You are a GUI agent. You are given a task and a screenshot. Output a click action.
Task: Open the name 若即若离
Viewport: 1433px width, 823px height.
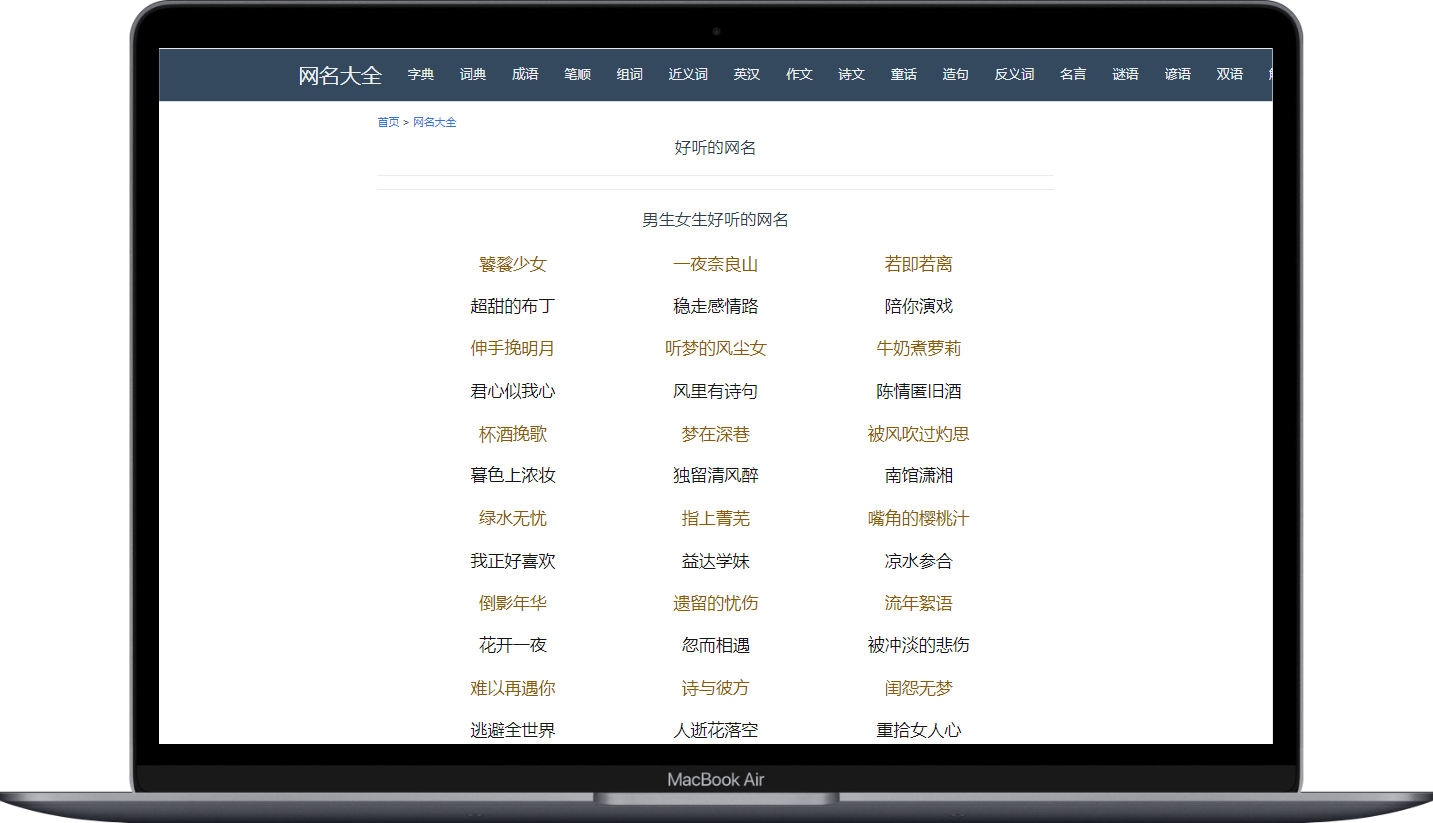(x=919, y=264)
